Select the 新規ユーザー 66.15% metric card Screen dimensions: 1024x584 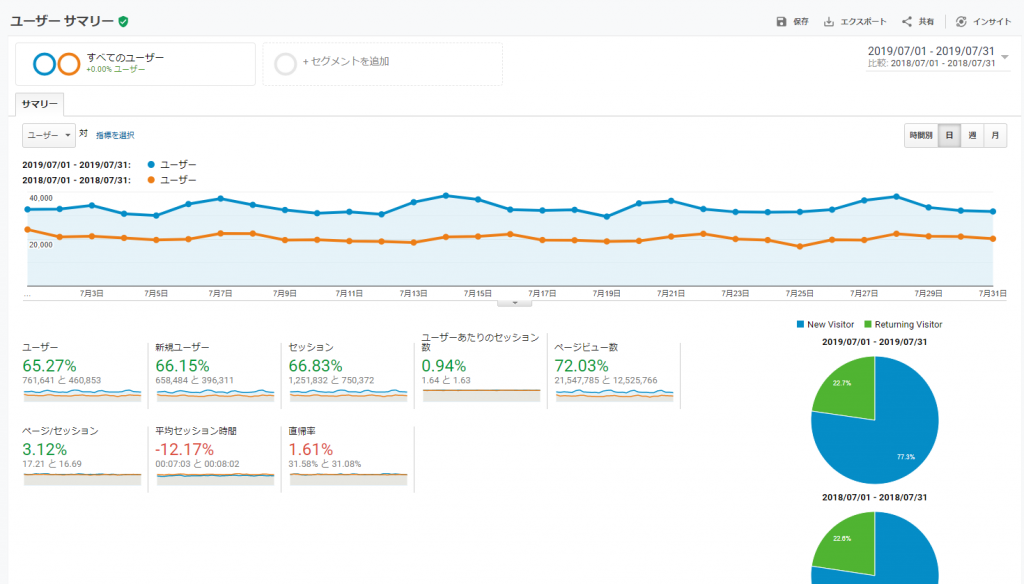pos(215,372)
